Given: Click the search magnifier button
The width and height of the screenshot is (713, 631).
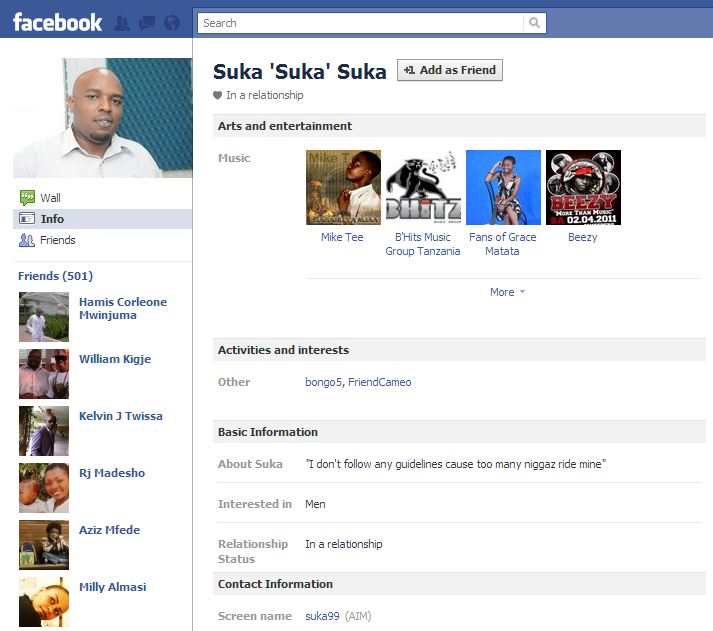Looking at the screenshot, I should (x=535, y=23).
